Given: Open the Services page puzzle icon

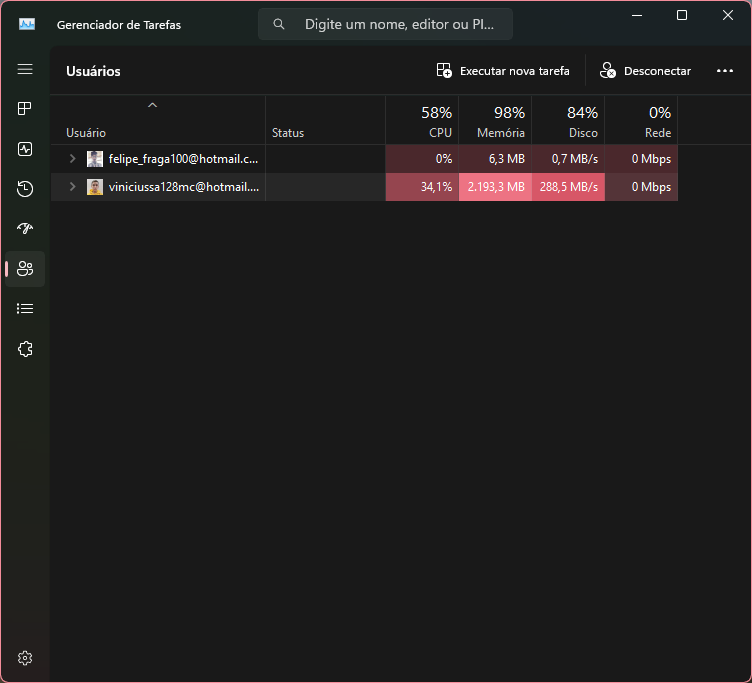Looking at the screenshot, I should (x=25, y=349).
